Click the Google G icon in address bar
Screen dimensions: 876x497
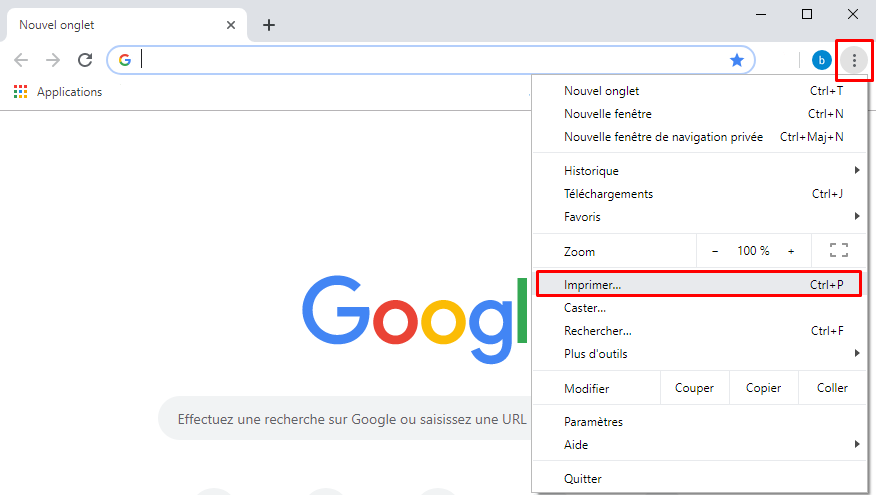(125, 60)
